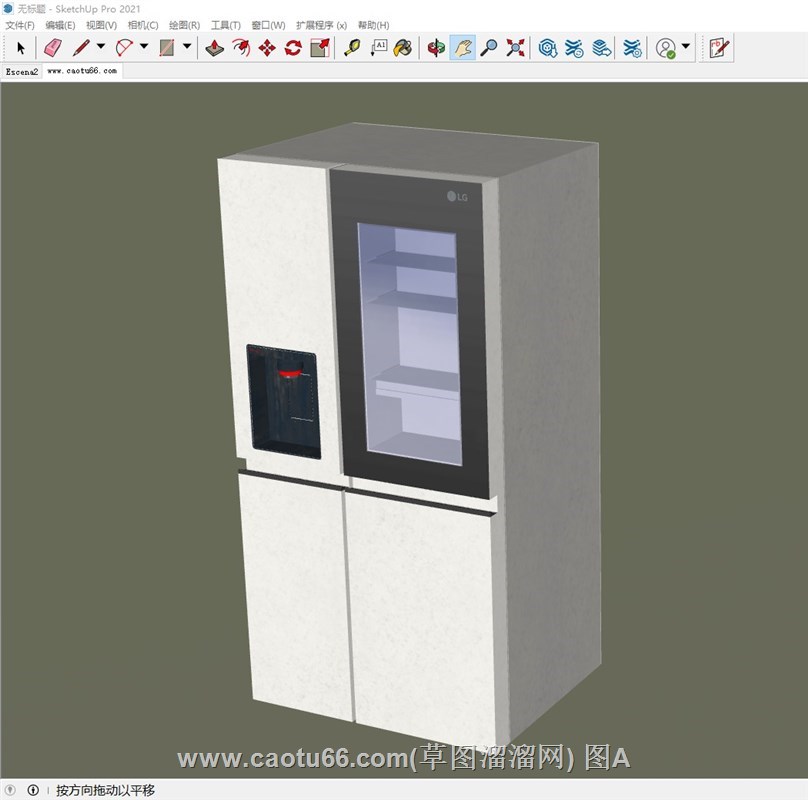Open the Shapes tool dropdown arrow
The image size is (808, 800).
pos(187,47)
